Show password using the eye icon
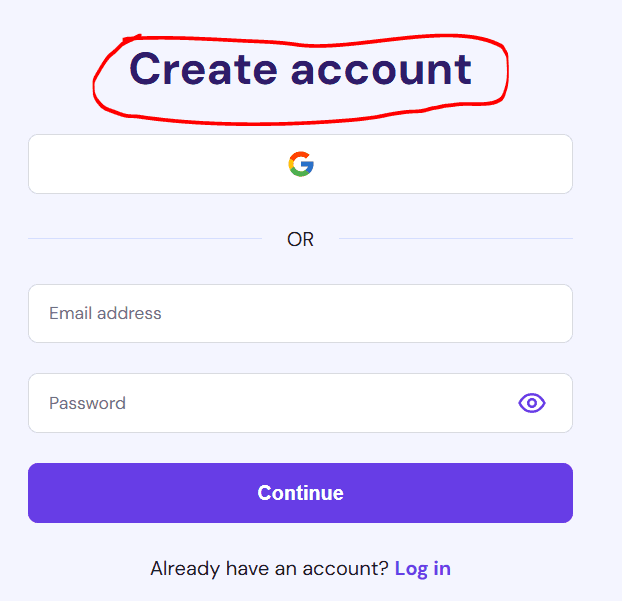 pyautogui.click(x=532, y=403)
